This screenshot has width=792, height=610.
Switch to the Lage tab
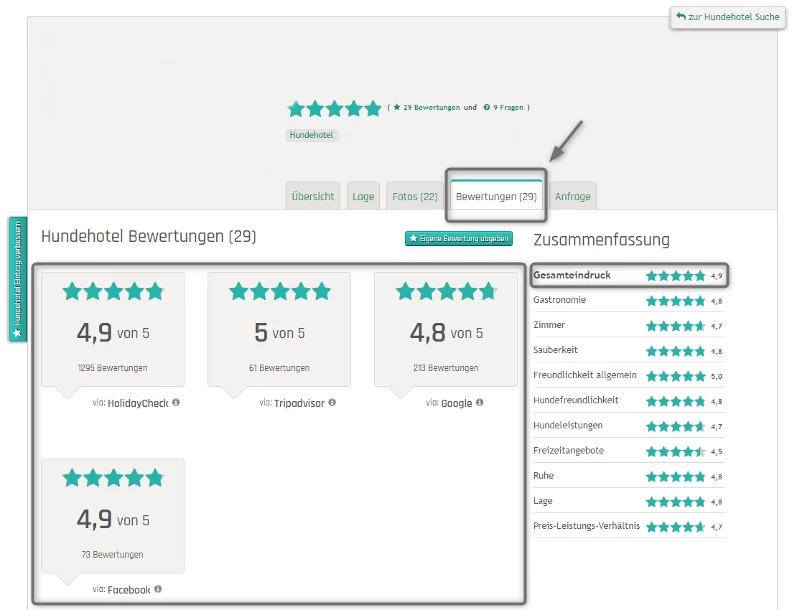(363, 196)
